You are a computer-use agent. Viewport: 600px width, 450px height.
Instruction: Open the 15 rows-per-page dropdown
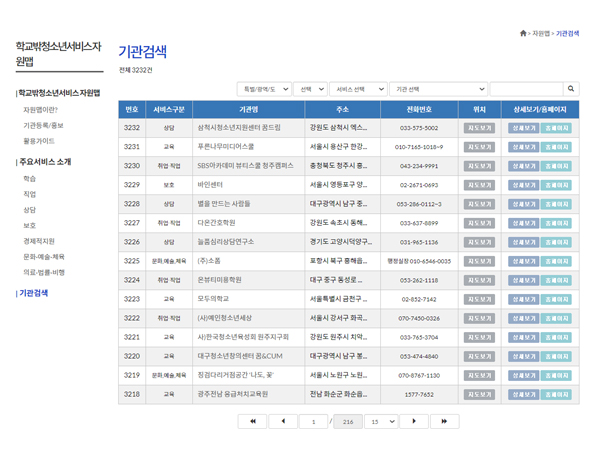pos(381,422)
